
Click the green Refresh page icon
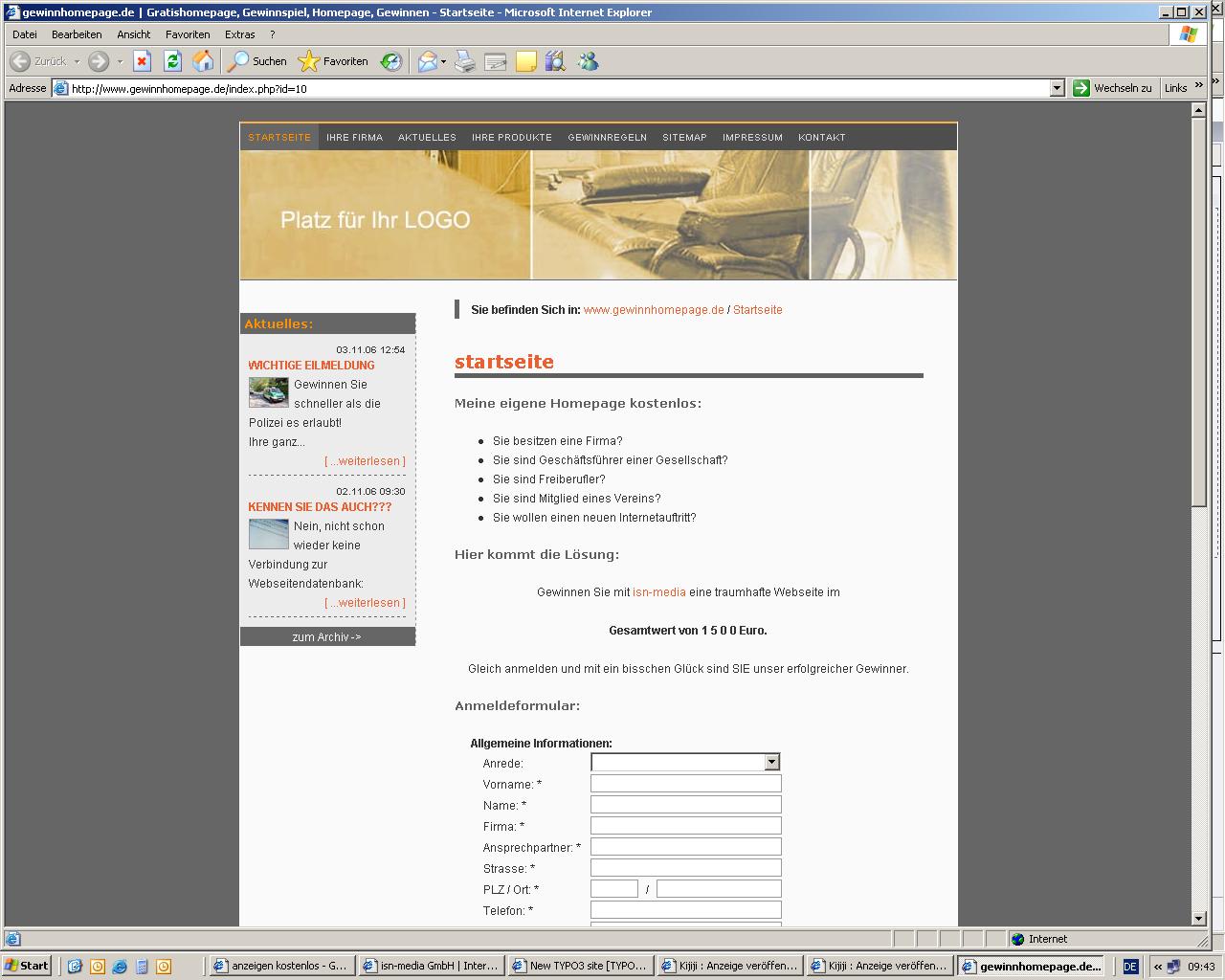172,61
